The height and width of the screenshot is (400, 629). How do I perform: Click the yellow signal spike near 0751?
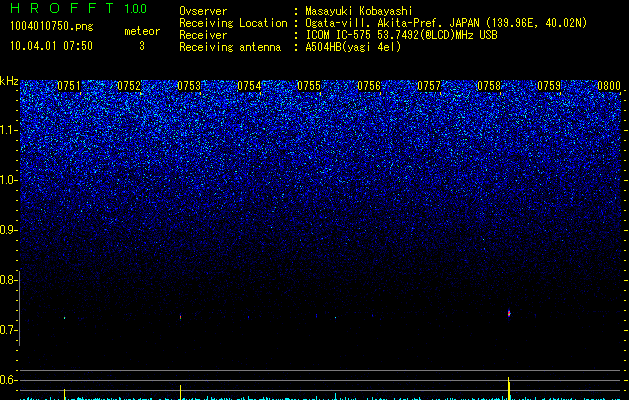click(x=65, y=394)
